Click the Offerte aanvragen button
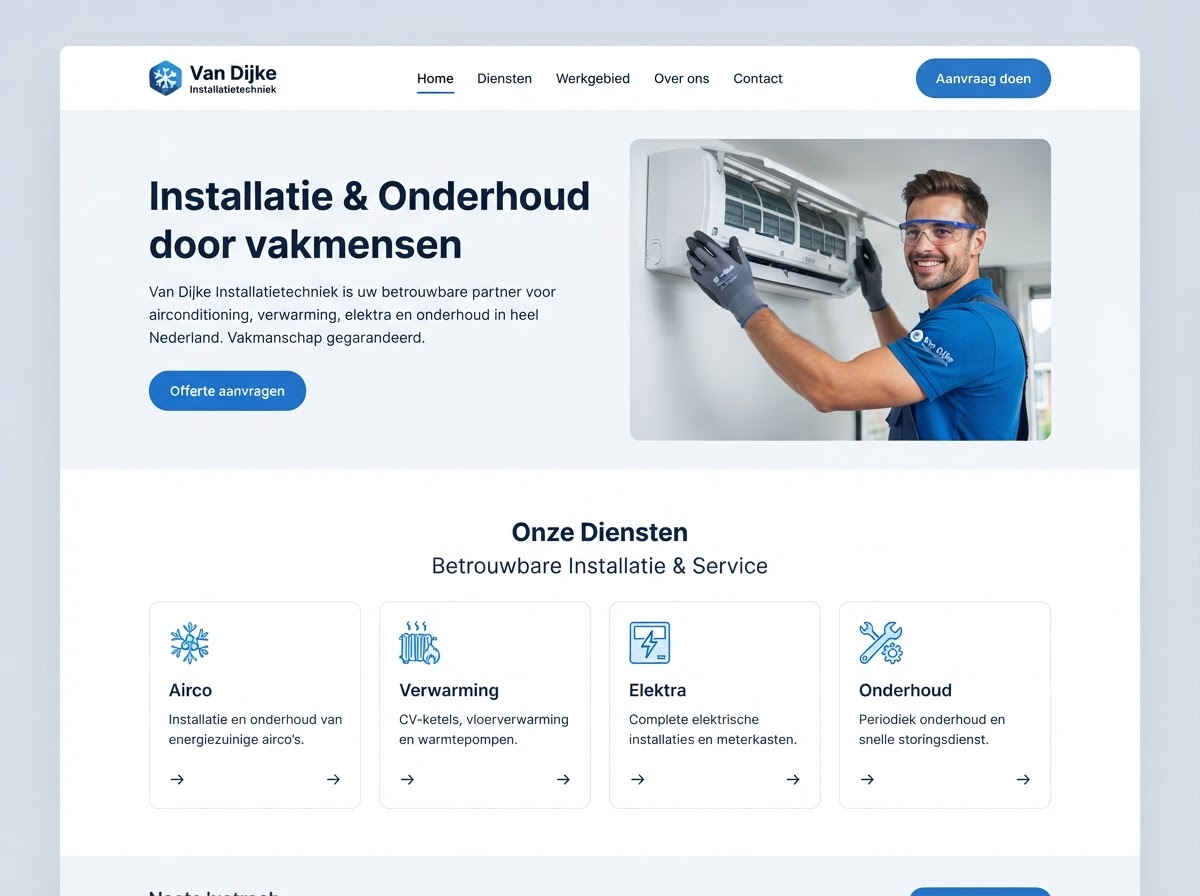The width and height of the screenshot is (1200, 896). coord(227,391)
